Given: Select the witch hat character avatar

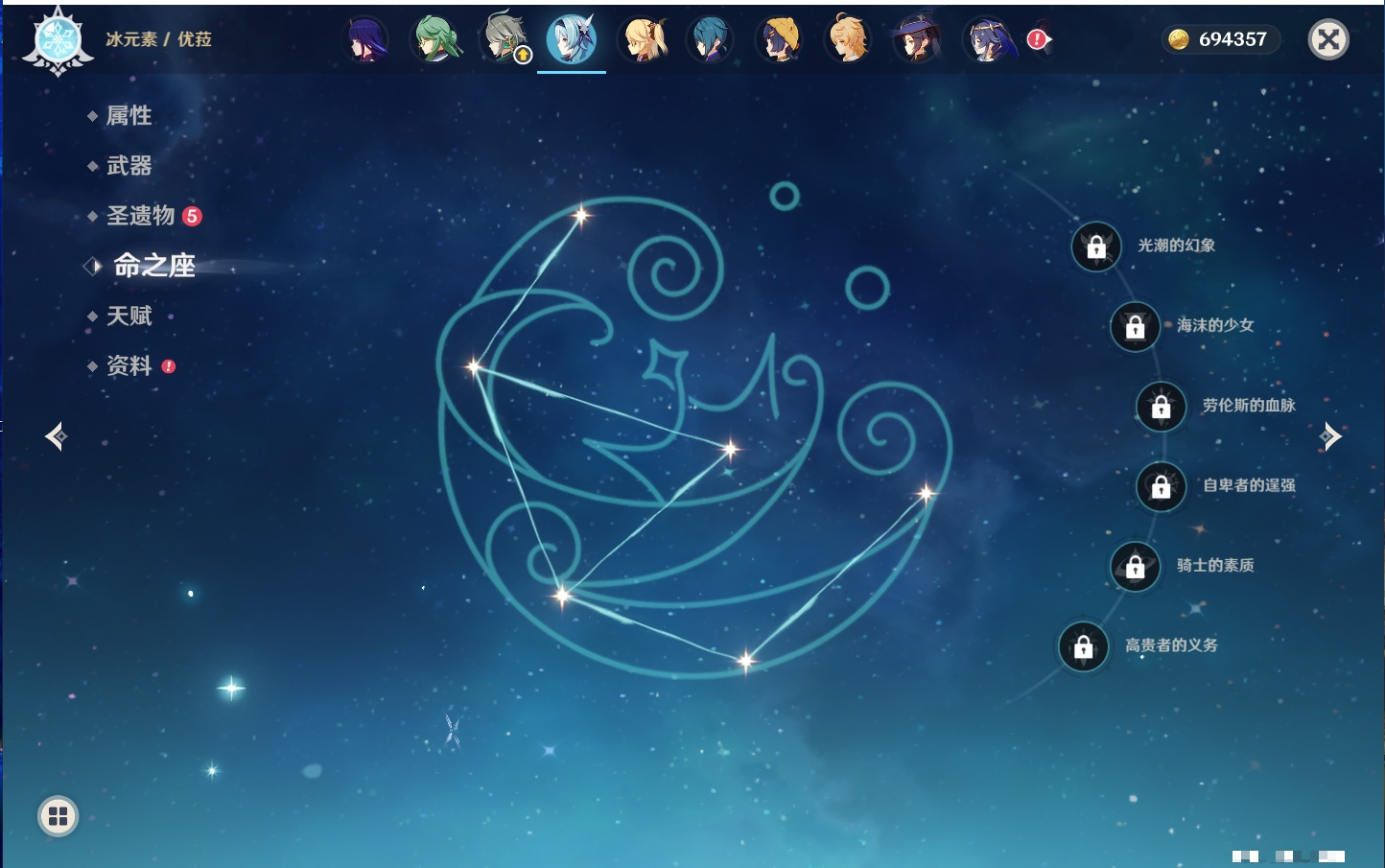Looking at the screenshot, I should pos(917,40).
